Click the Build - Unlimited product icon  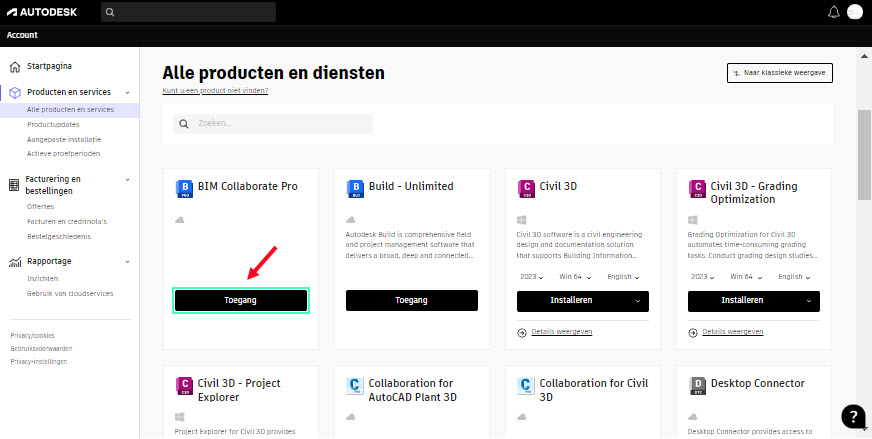(x=355, y=189)
